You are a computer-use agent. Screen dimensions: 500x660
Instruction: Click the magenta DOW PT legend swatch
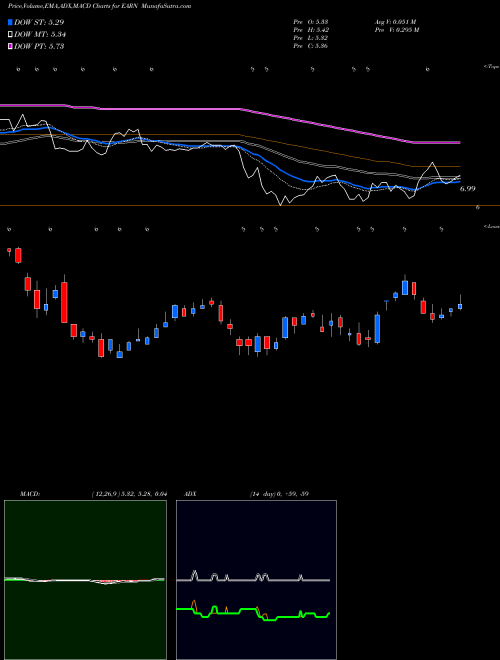11,46
